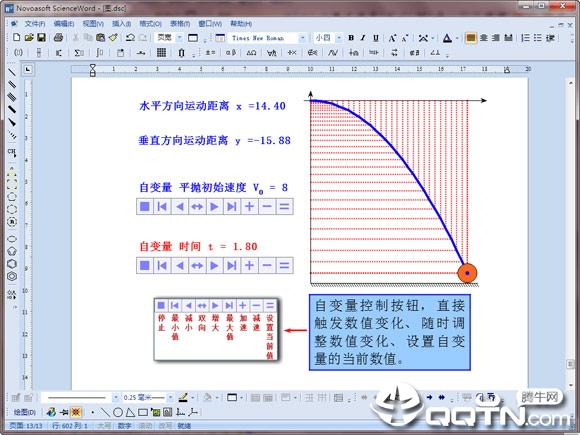Jump V0 variable to its minimum value

162,206
